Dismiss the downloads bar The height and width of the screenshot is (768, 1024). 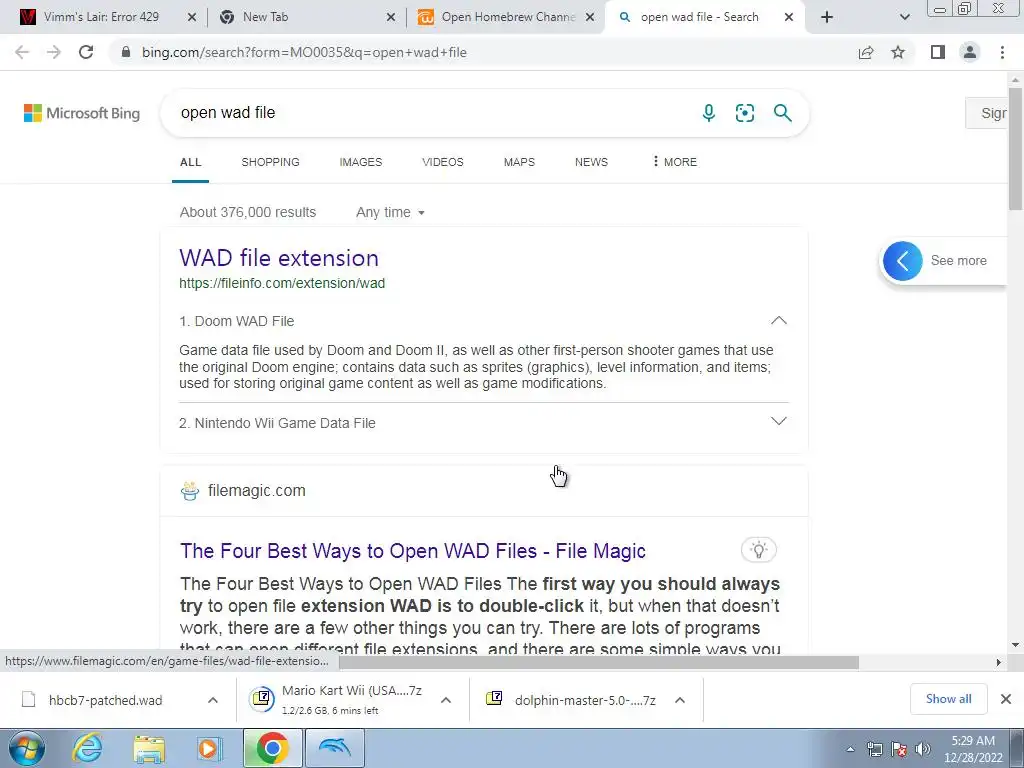tap(1006, 699)
